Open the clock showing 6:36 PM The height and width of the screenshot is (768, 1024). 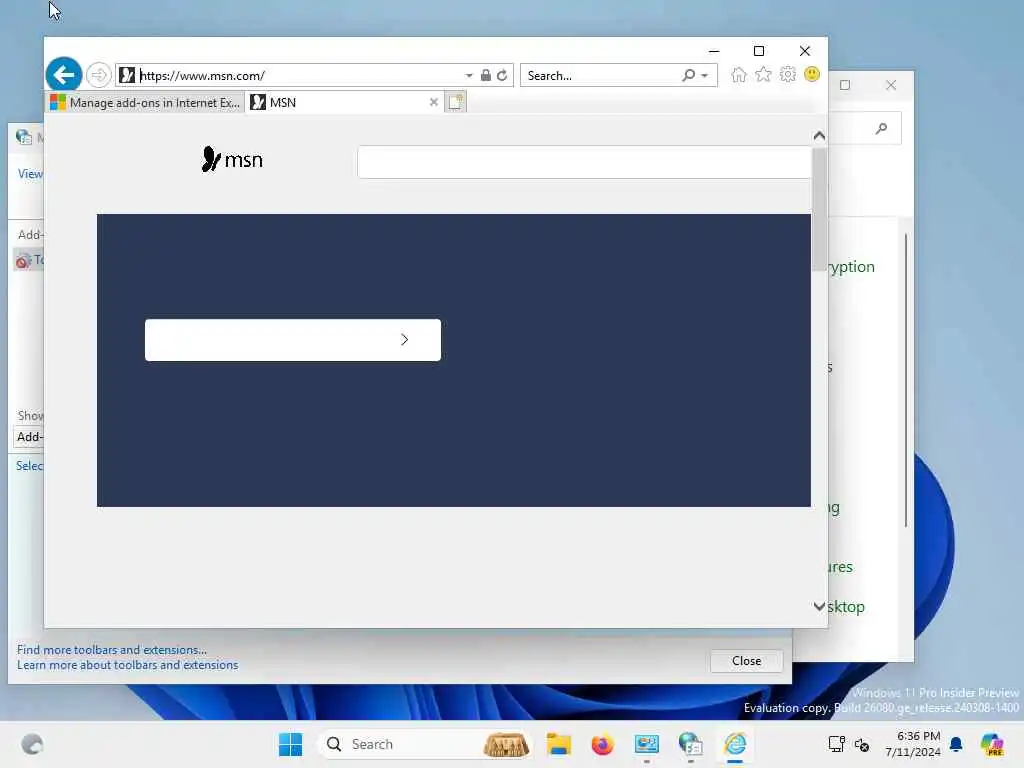[913, 744]
